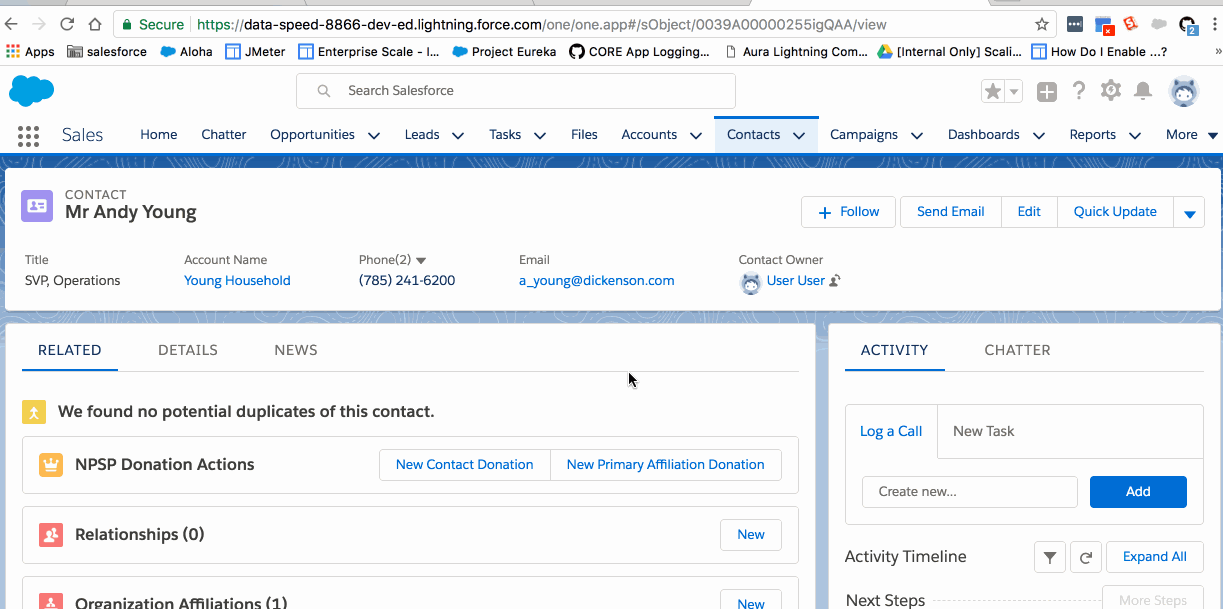Select the Related tab
The width and height of the screenshot is (1223, 609).
coord(70,350)
